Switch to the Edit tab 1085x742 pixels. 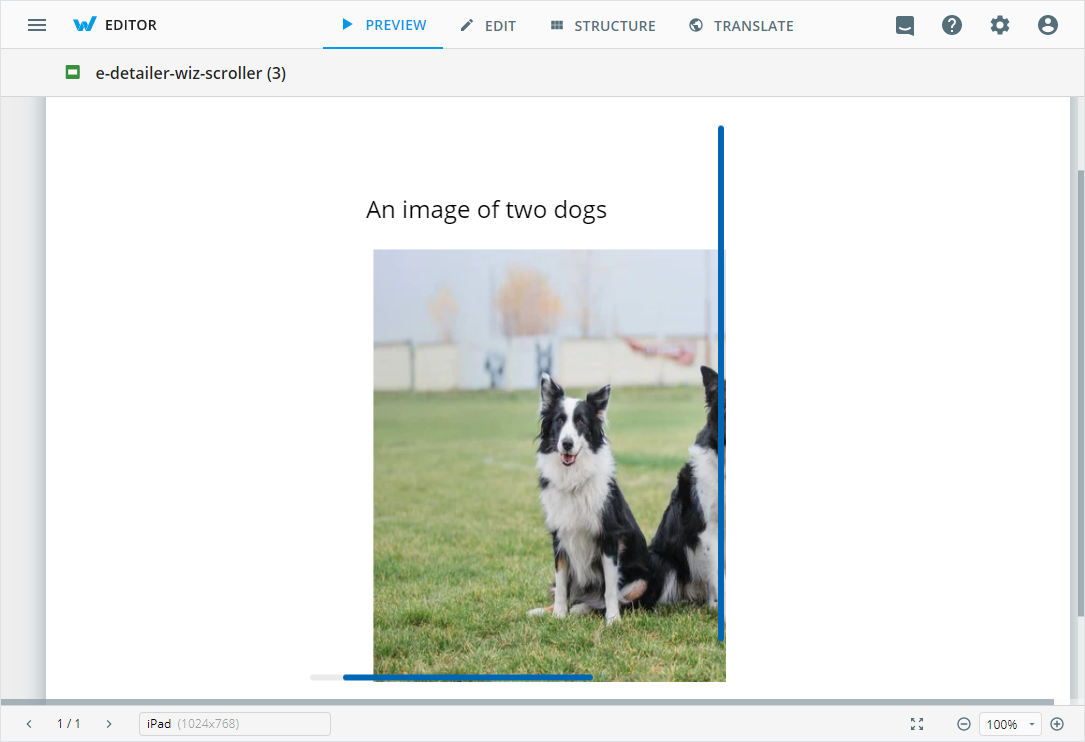[x=488, y=26]
